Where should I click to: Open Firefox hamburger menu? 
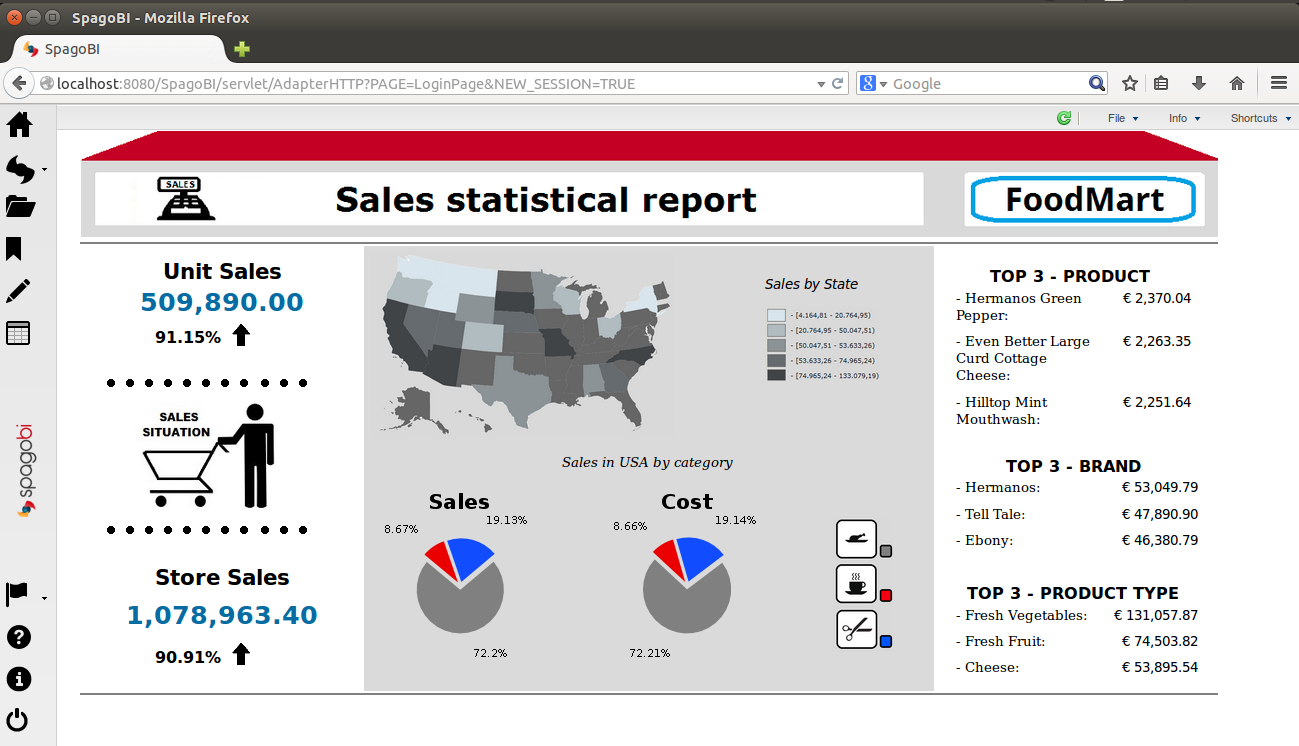tap(1278, 84)
